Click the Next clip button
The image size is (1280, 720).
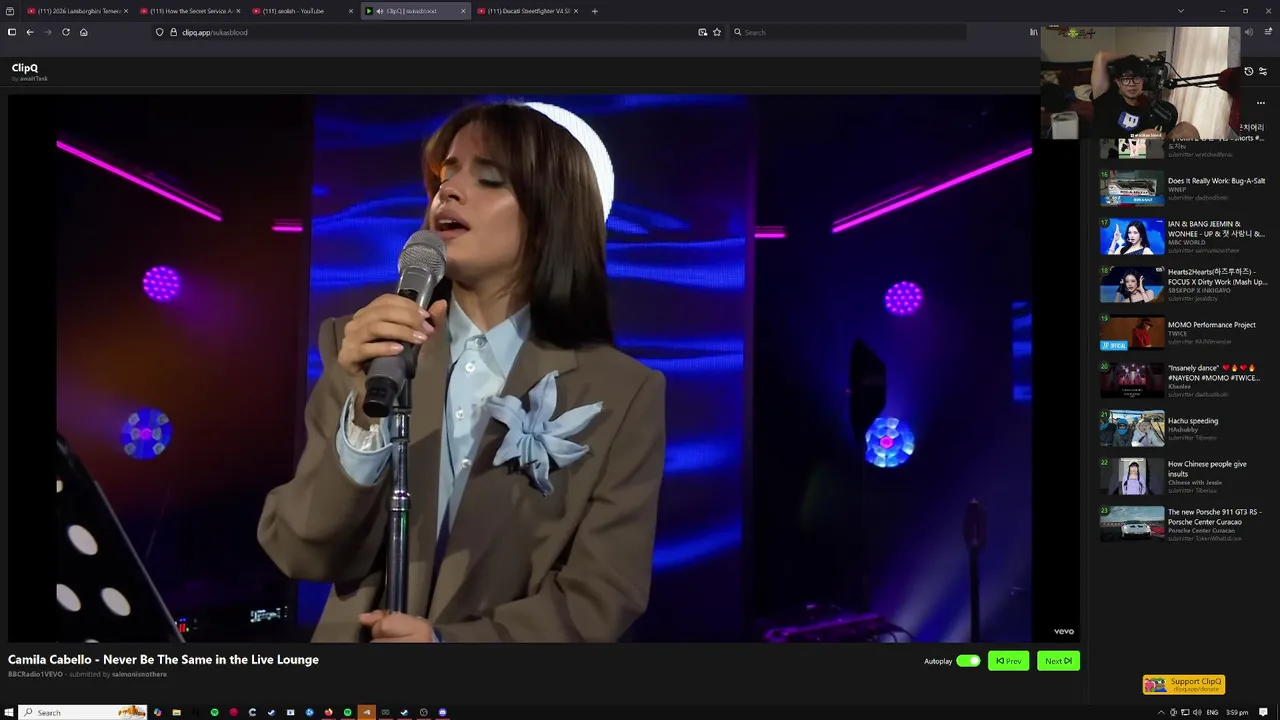pos(1058,661)
